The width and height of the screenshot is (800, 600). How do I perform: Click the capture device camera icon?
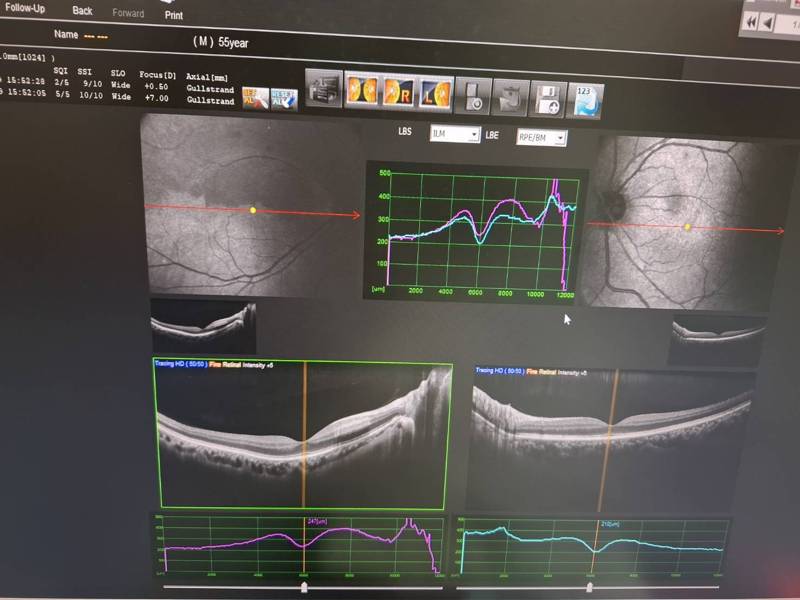tap(473, 96)
